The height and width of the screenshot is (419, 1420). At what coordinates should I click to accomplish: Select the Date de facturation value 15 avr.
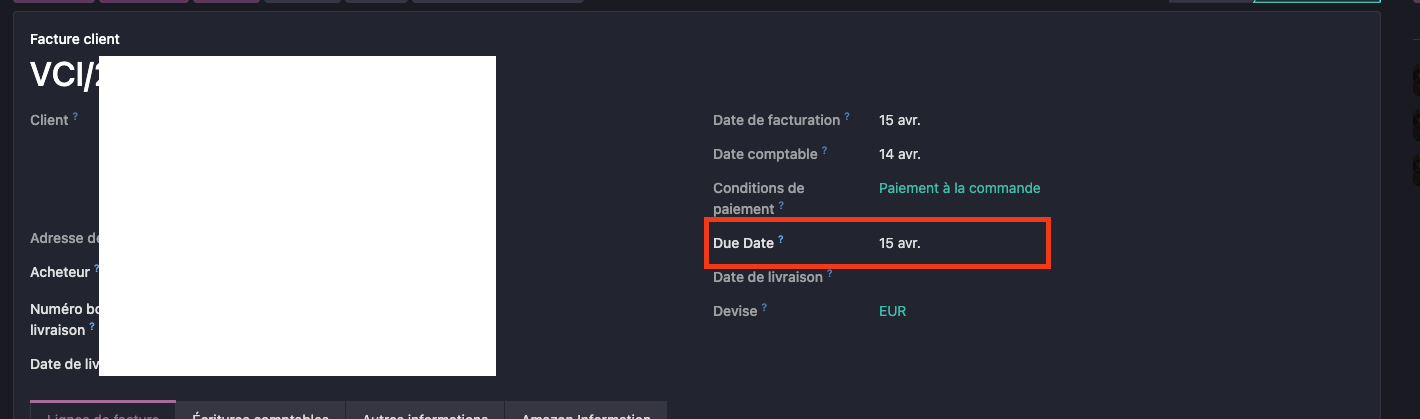(899, 120)
